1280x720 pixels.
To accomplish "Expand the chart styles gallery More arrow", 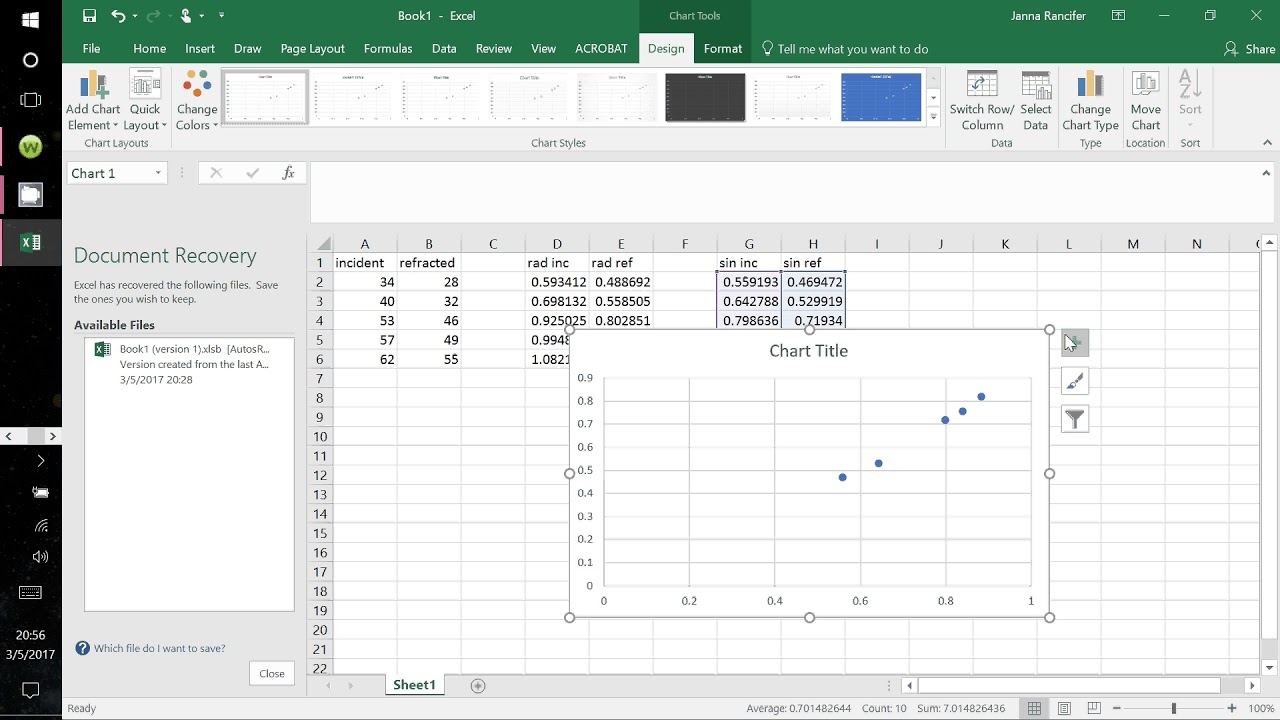I will [933, 116].
